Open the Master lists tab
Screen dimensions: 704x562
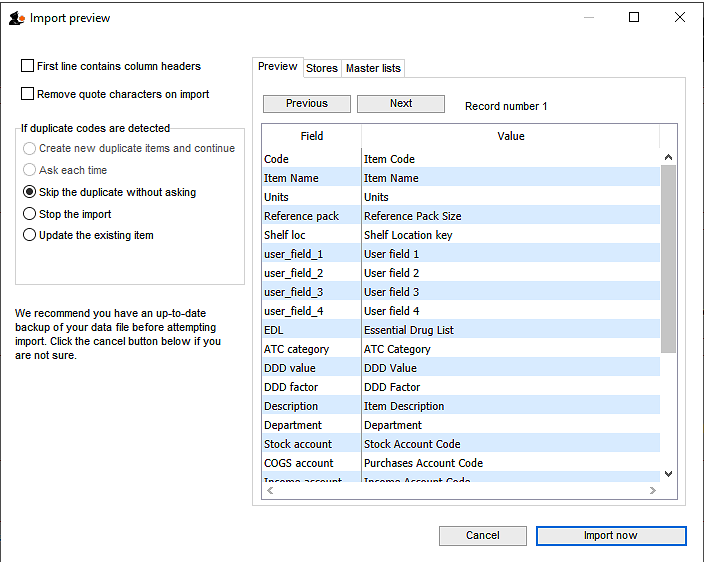tap(373, 68)
